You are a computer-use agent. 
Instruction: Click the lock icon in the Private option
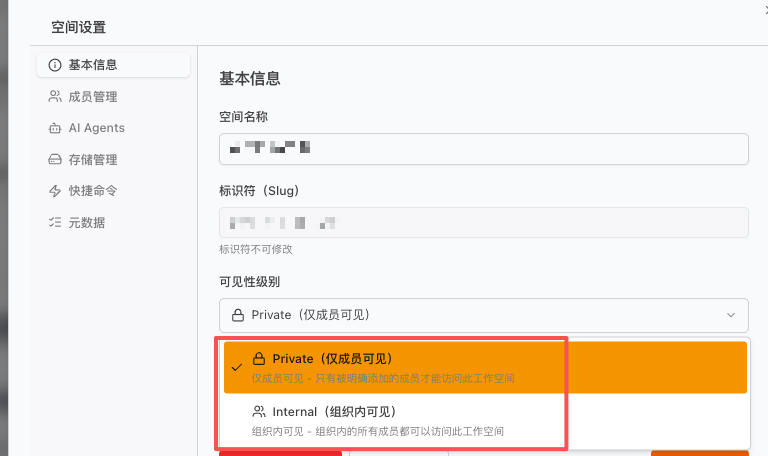point(259,359)
